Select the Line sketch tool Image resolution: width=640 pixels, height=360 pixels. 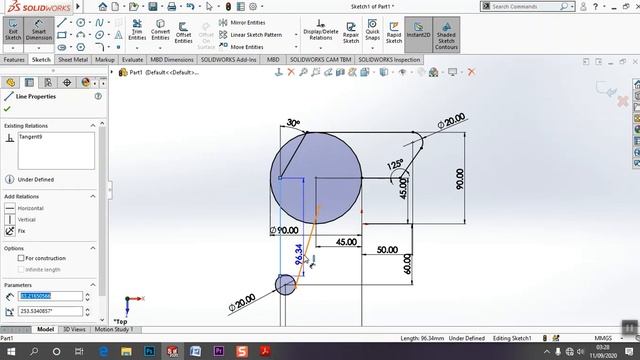pos(62,22)
